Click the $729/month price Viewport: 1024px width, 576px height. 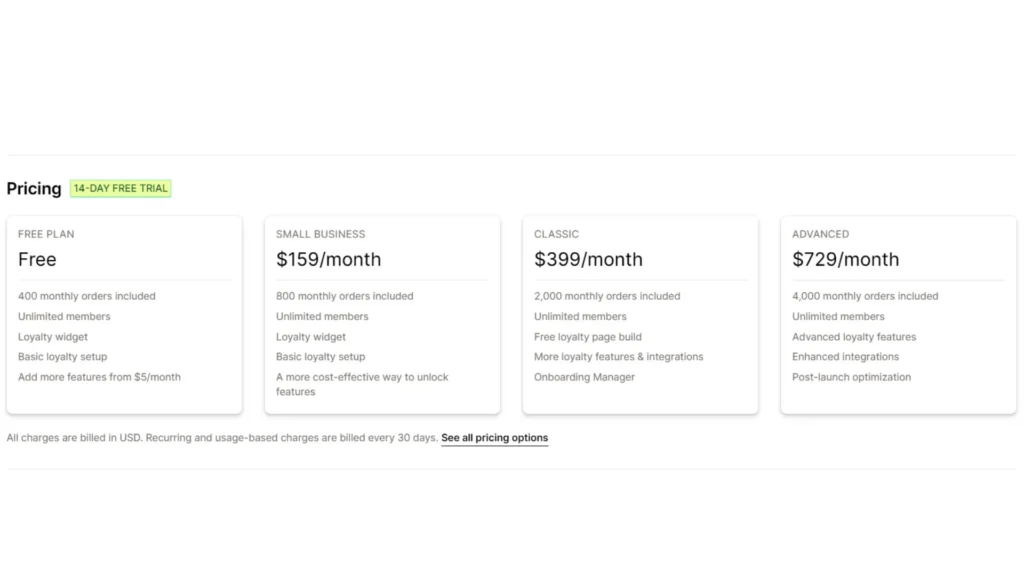click(845, 260)
